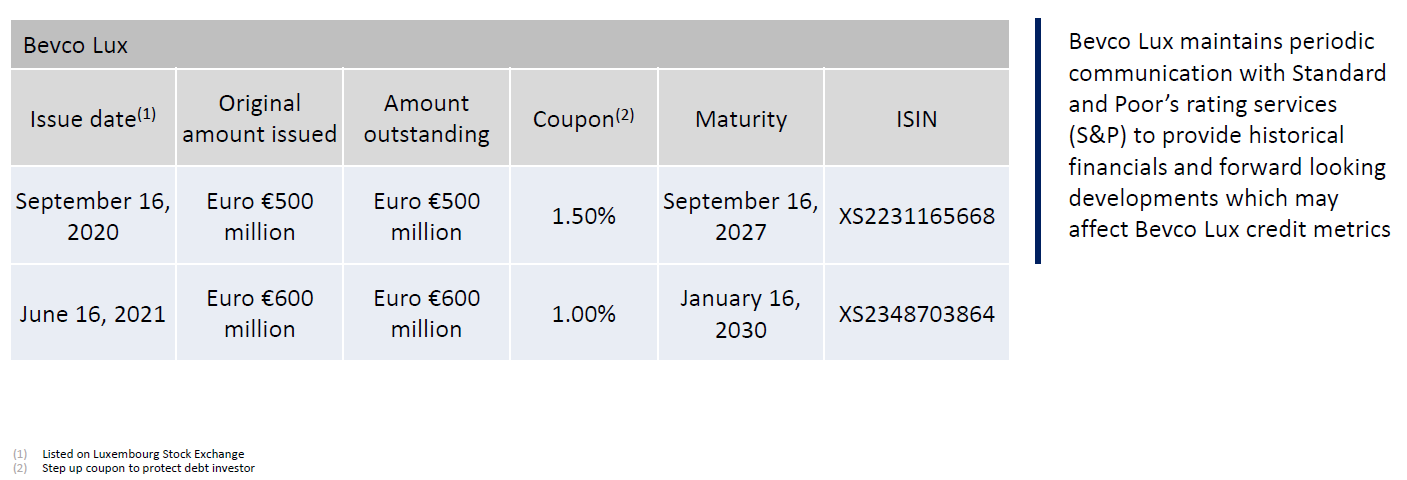Select the Maturity column header
This screenshot has height=480, width=1407.
(741, 119)
